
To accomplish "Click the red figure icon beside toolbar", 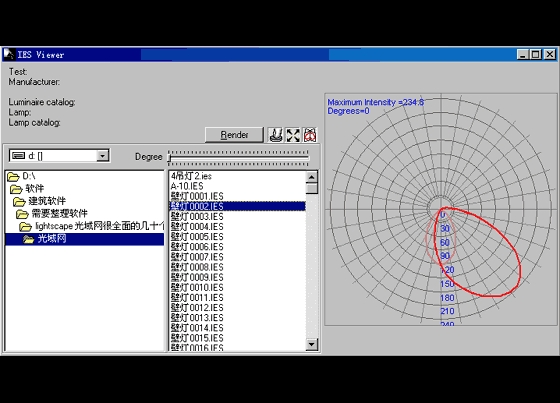I will click(x=310, y=135).
